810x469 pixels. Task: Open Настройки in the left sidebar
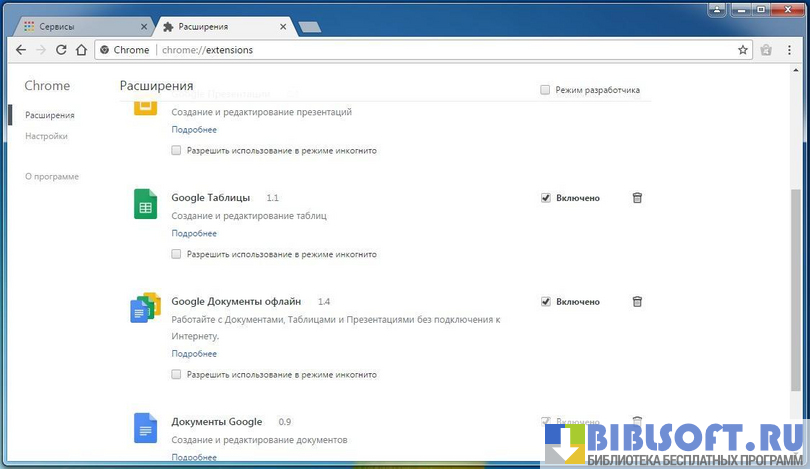46,136
